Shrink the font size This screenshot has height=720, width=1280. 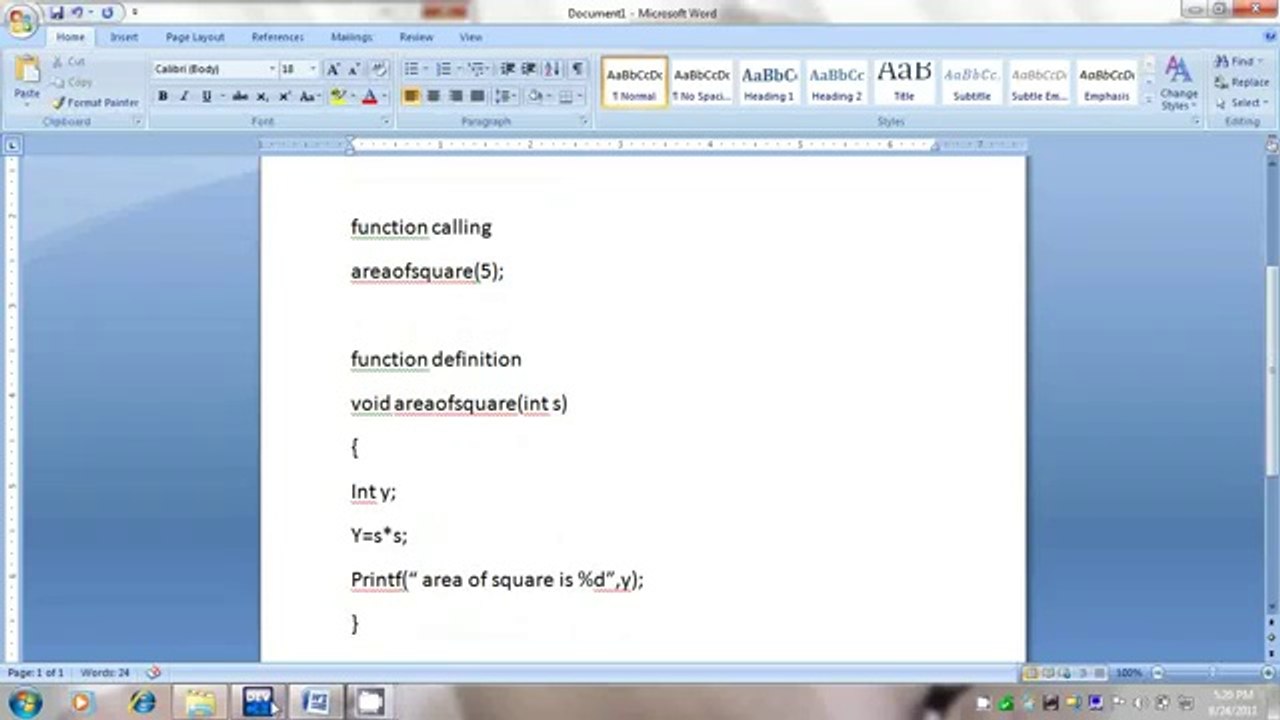[355, 69]
